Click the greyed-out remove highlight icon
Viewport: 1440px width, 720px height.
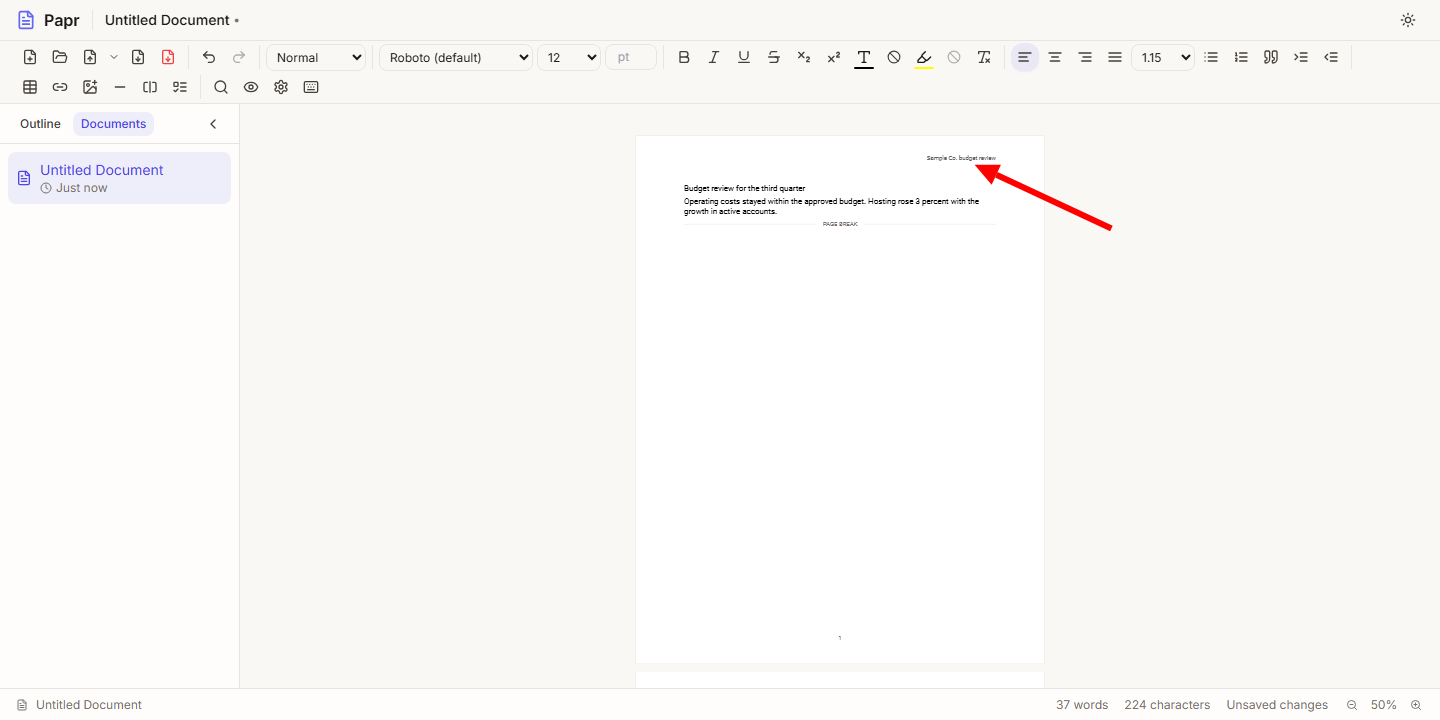tap(954, 57)
